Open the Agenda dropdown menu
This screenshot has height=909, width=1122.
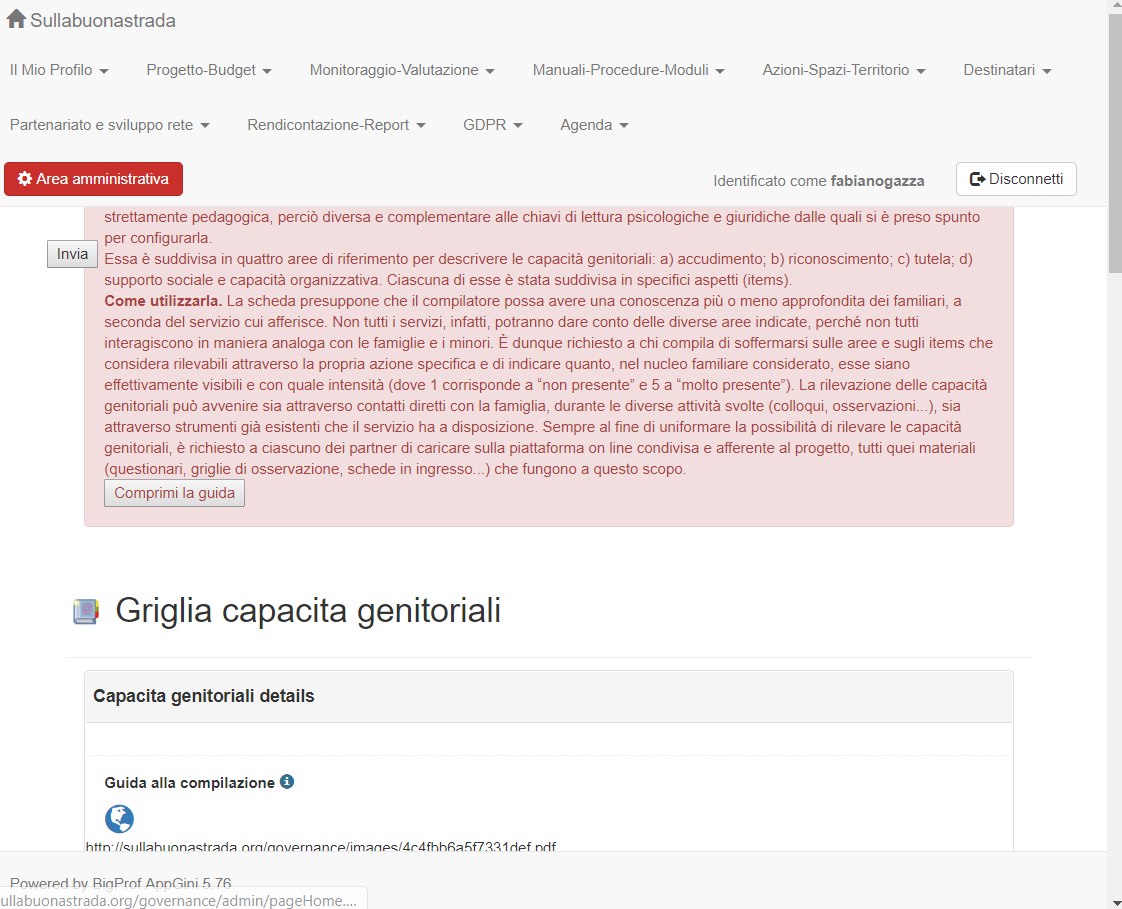(594, 125)
